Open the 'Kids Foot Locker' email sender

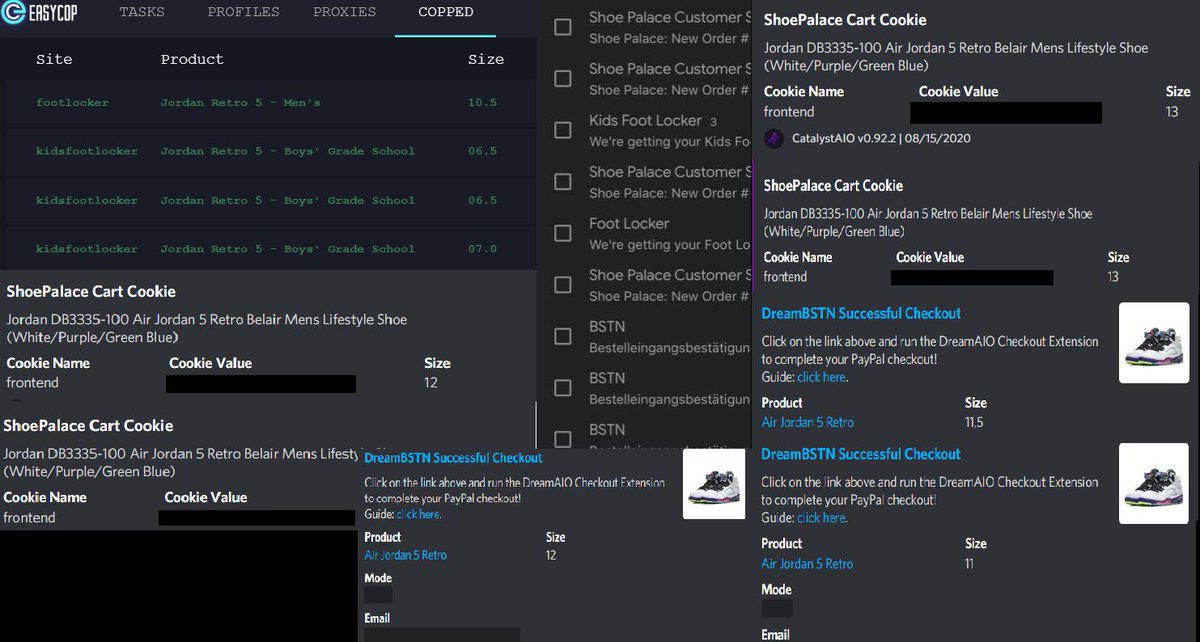click(x=646, y=120)
